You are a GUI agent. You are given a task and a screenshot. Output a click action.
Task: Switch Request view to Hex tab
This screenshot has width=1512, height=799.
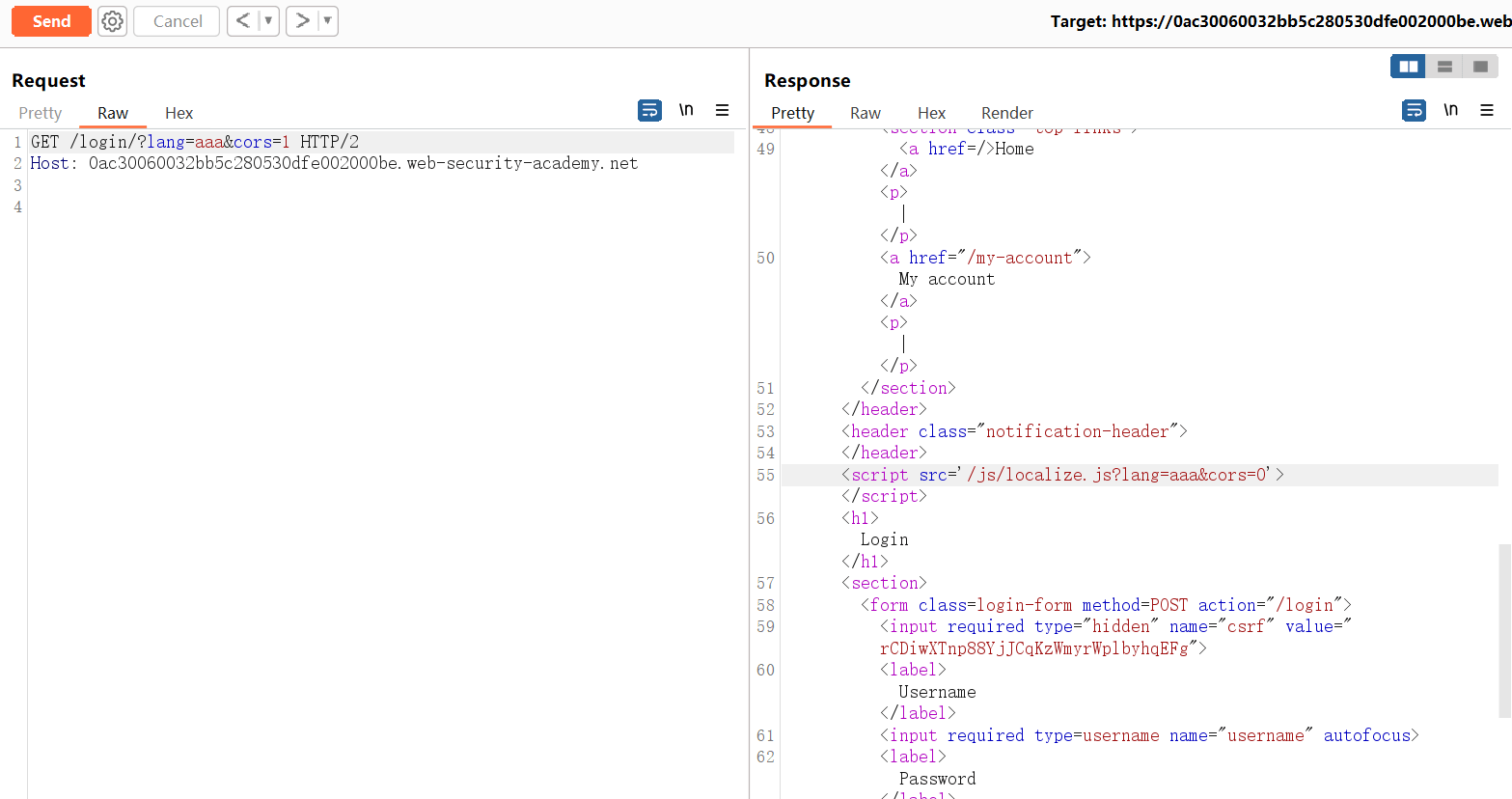click(x=179, y=113)
